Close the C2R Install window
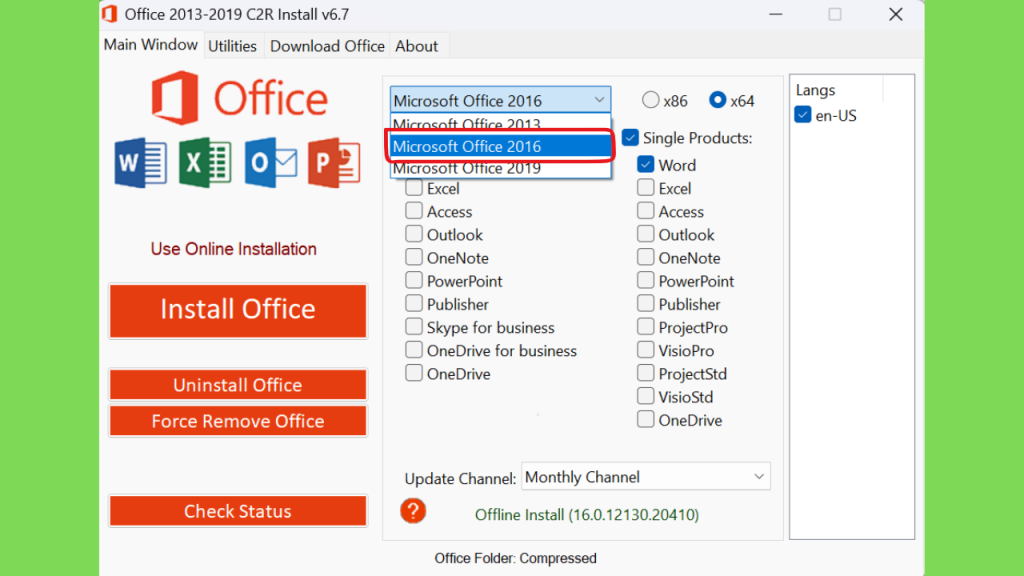 (x=895, y=14)
